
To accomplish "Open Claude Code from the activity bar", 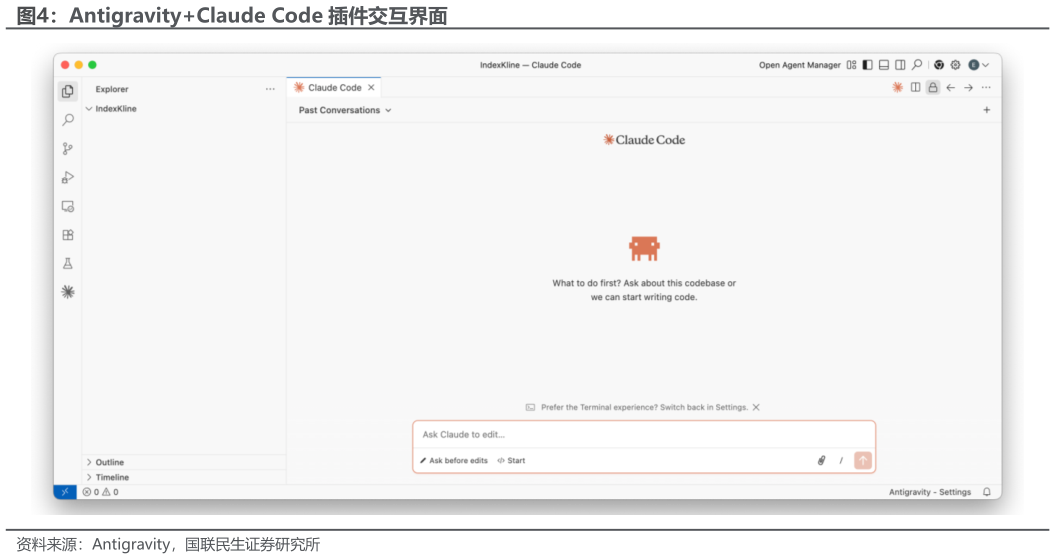I will click(68, 292).
